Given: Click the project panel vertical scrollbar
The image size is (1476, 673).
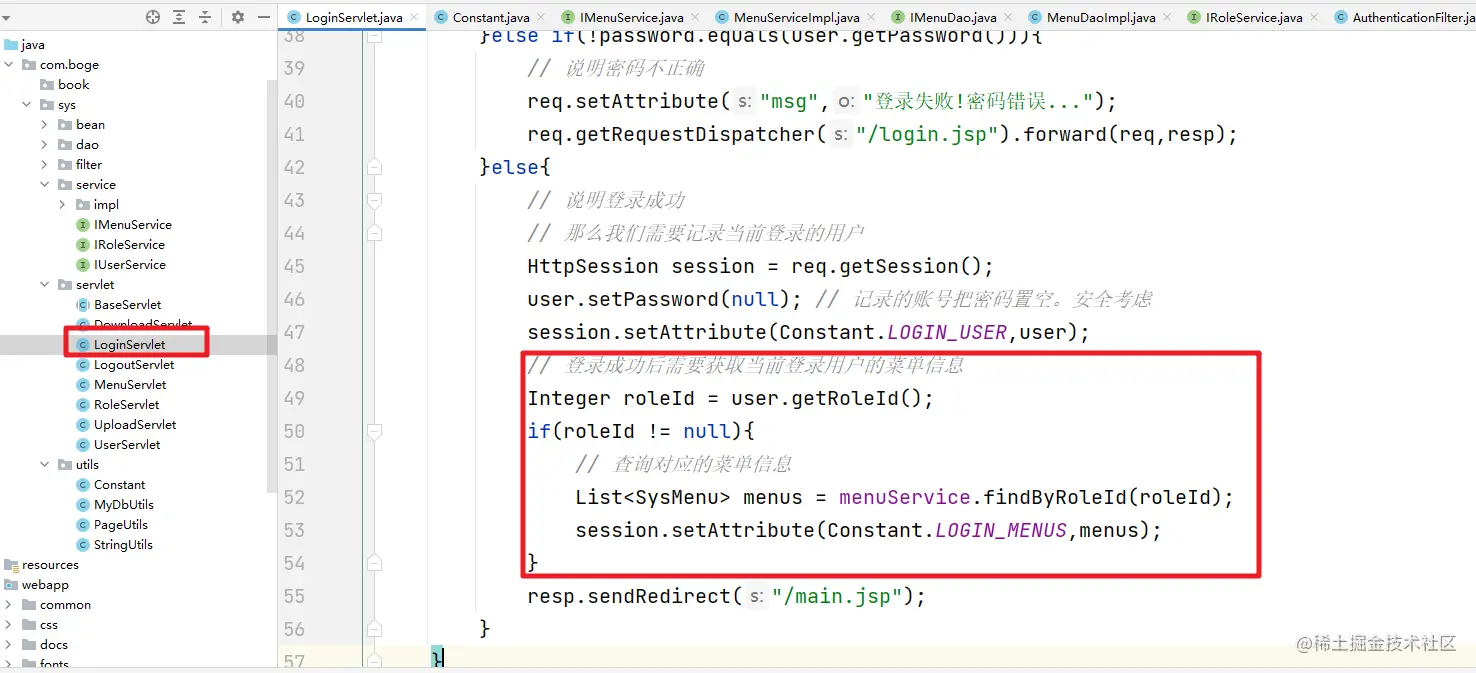Looking at the screenshot, I should [x=271, y=285].
